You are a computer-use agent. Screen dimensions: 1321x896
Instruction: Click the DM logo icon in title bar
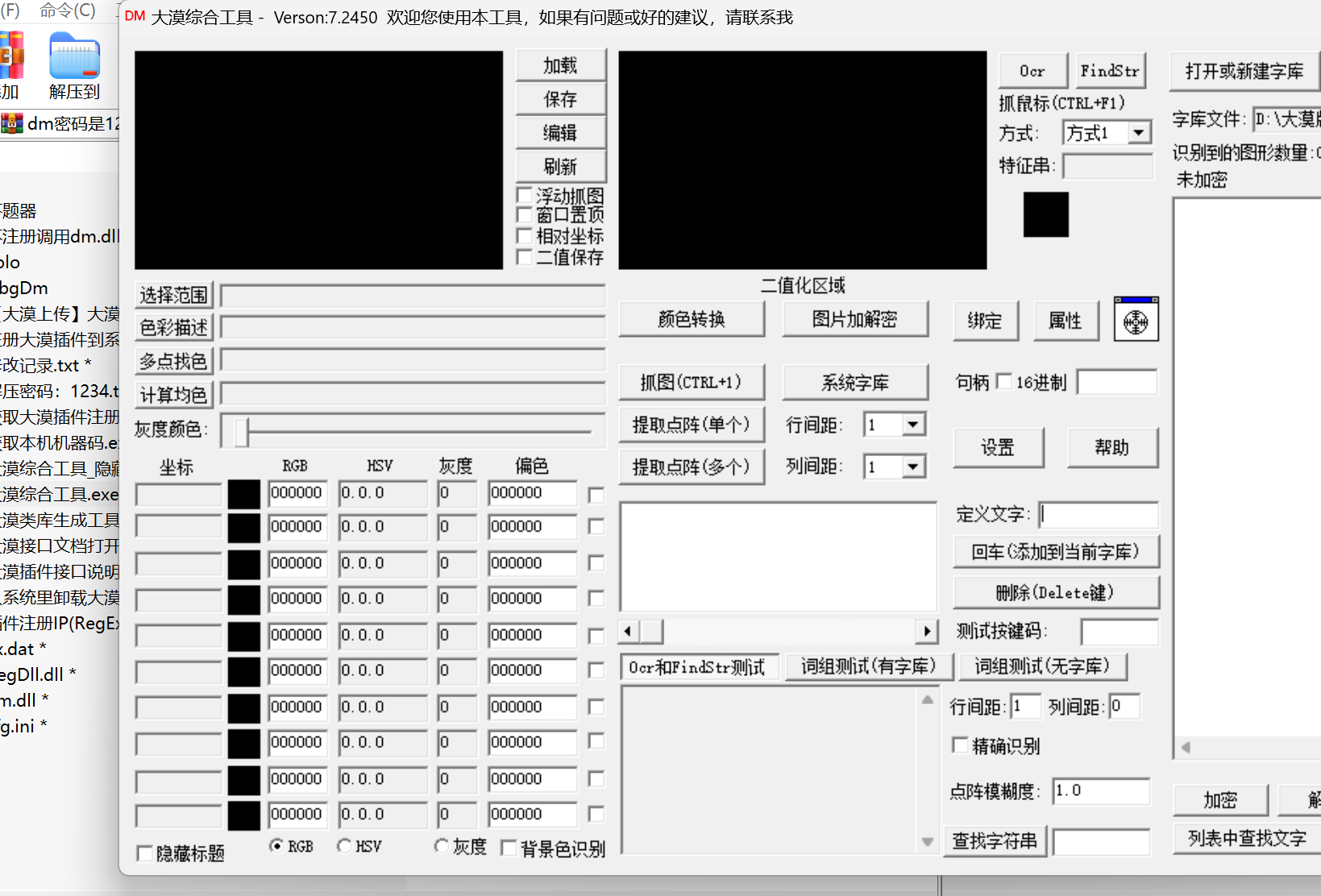click(x=135, y=16)
